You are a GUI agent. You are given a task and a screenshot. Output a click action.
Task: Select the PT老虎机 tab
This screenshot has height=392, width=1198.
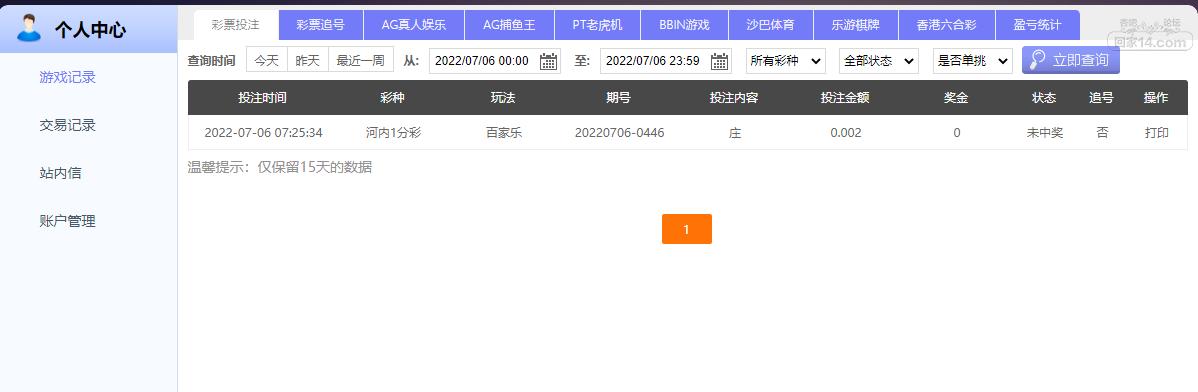597,24
